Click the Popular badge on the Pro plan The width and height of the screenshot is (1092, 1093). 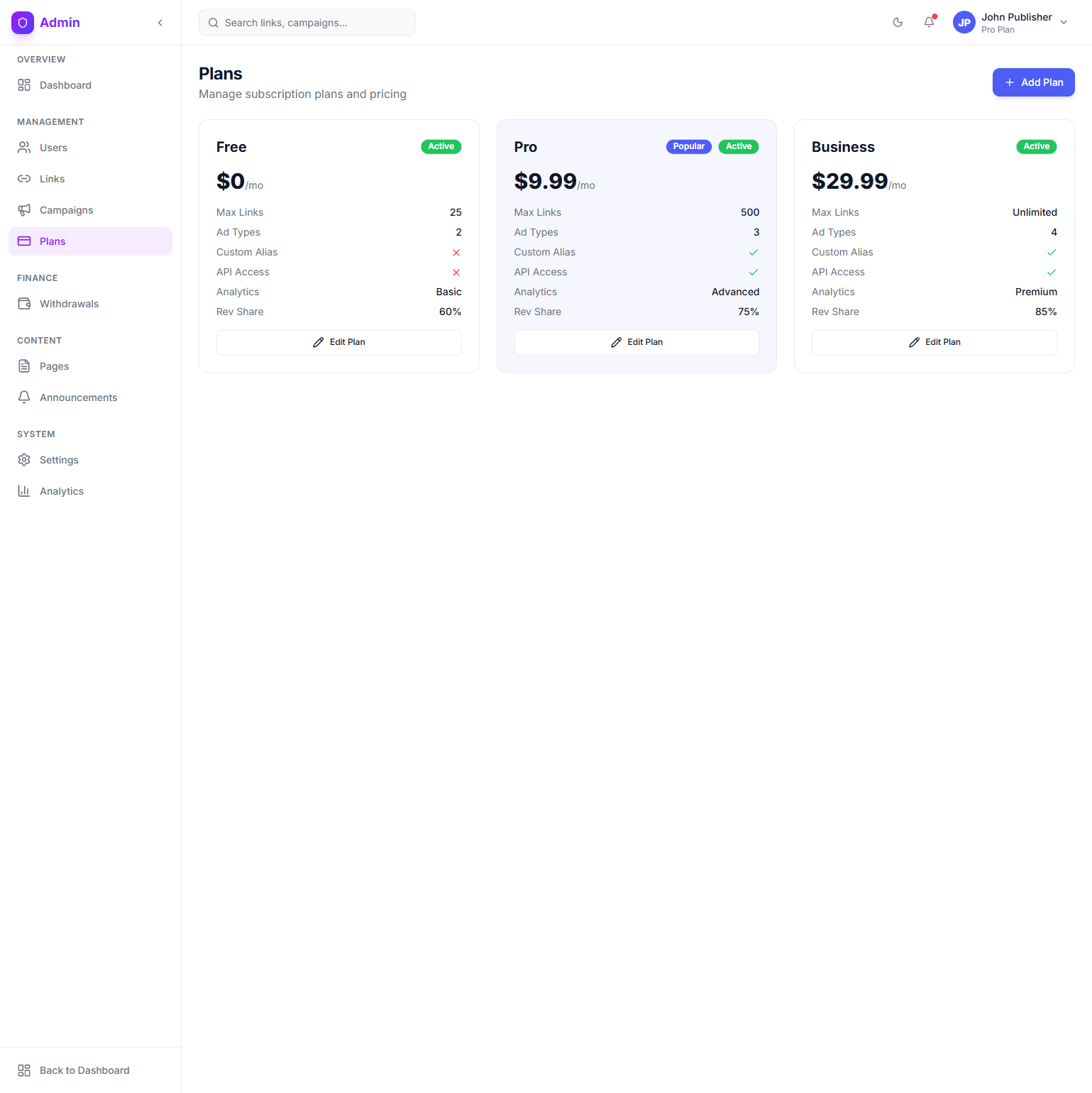689,146
